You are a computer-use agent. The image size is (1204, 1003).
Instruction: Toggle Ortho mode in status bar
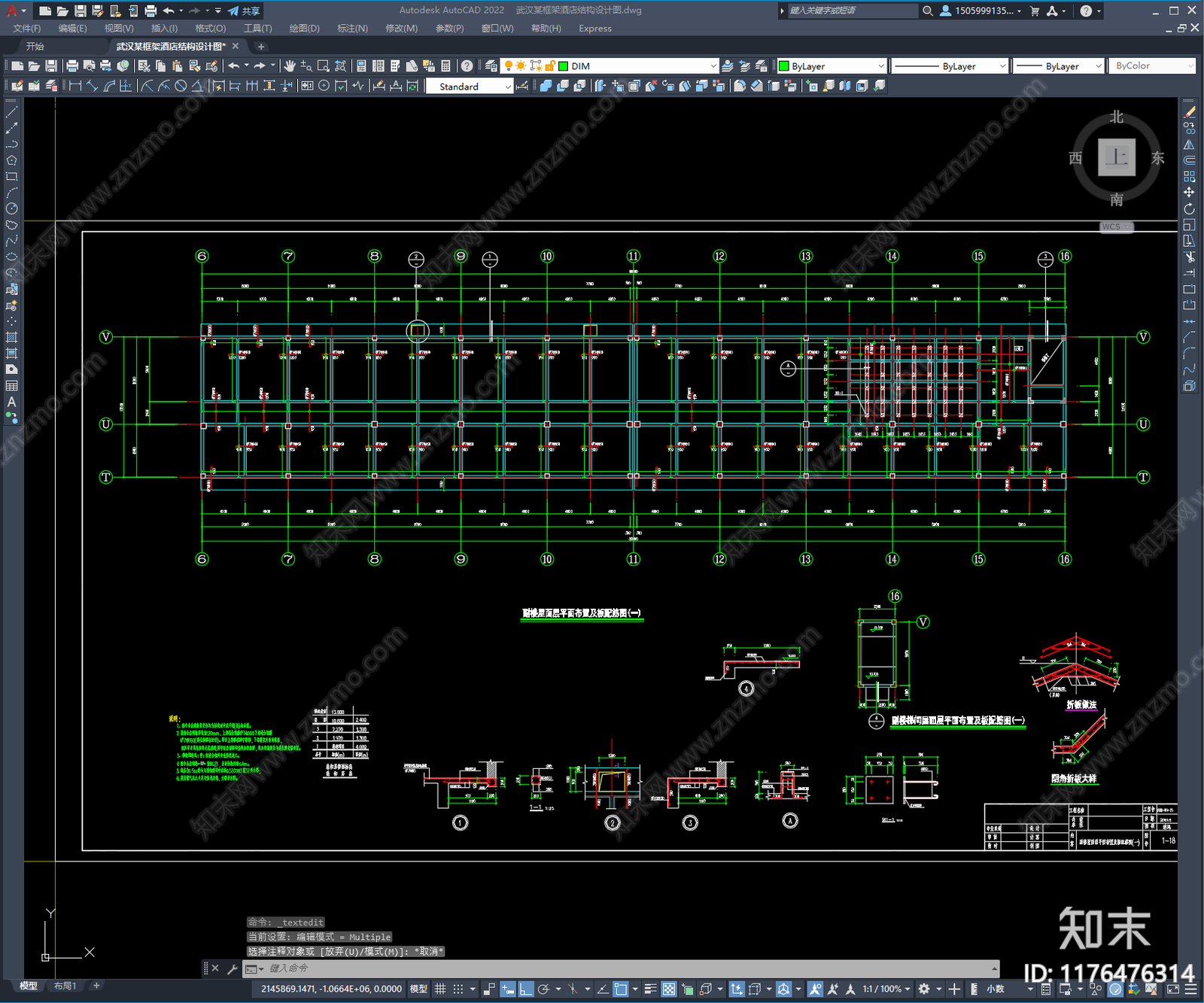pyautogui.click(x=525, y=989)
